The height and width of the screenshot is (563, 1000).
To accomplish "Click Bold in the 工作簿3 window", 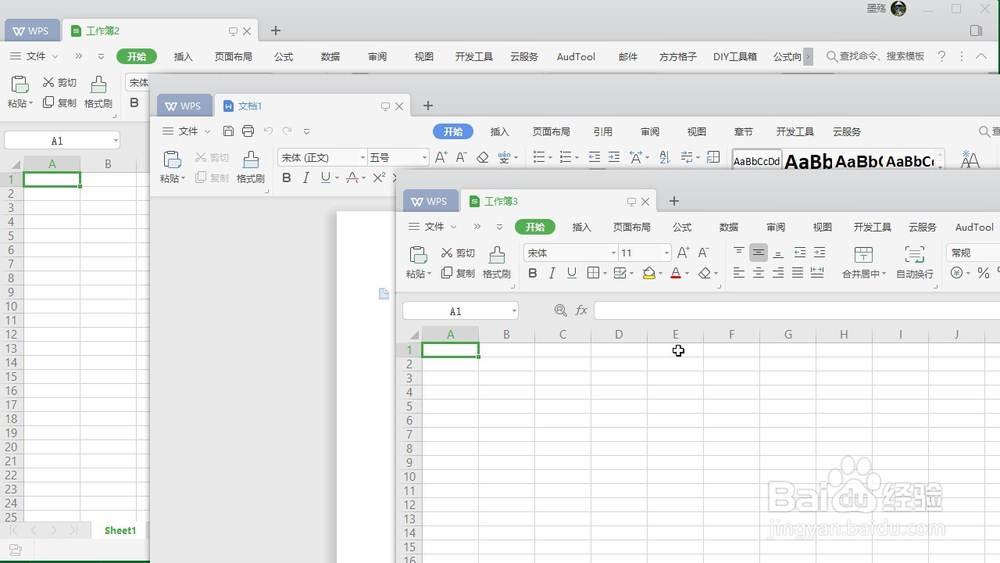I will pos(533,274).
